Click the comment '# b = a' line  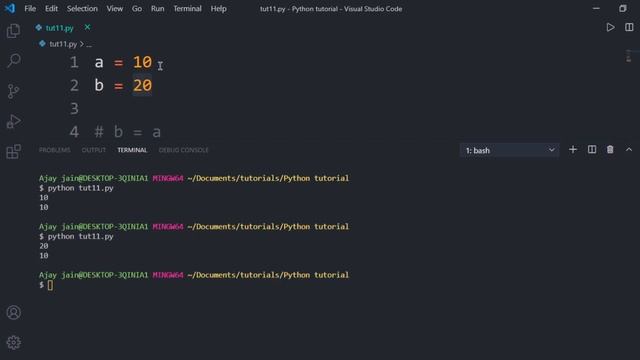[127, 132]
